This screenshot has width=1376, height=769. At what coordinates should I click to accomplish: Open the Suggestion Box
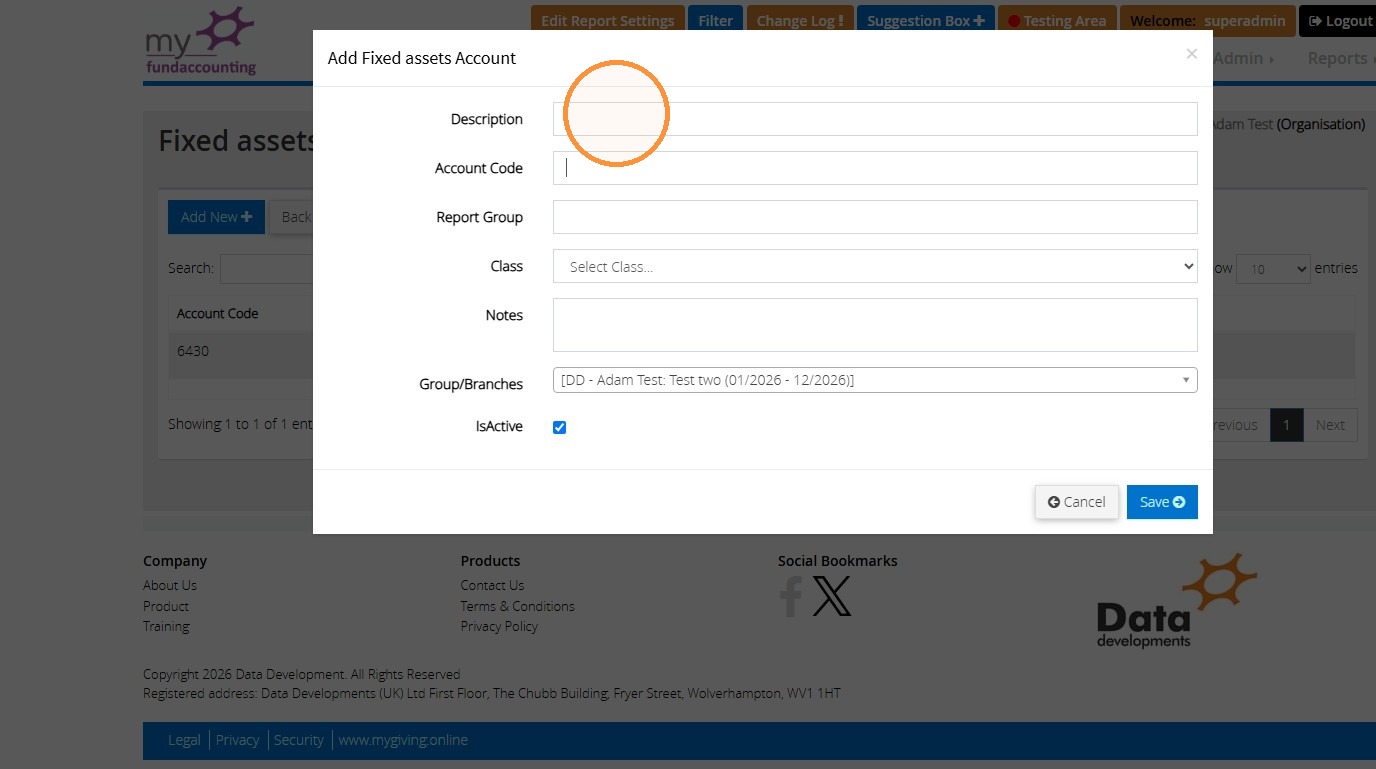(925, 20)
